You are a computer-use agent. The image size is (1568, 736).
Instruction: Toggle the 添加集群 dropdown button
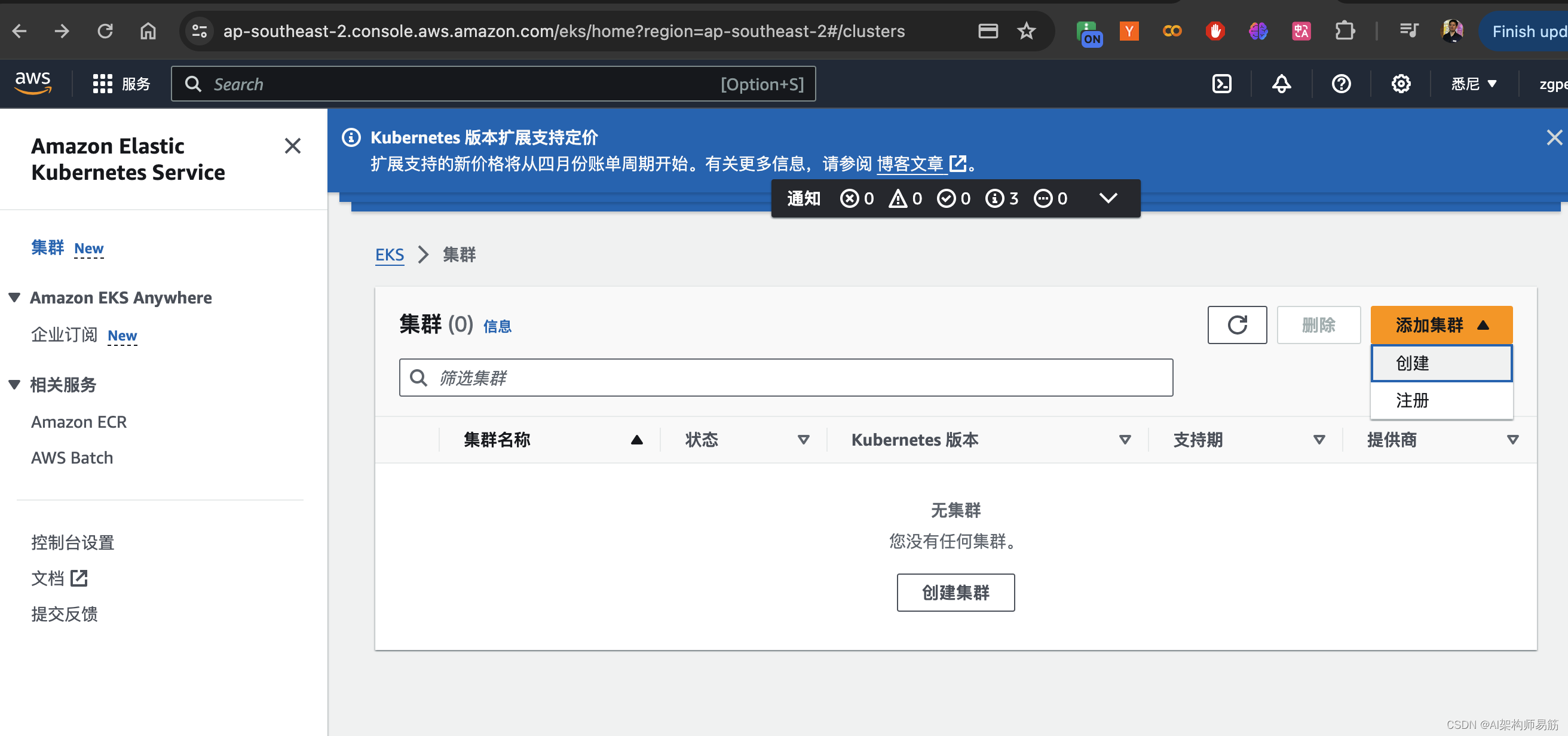coord(1441,325)
